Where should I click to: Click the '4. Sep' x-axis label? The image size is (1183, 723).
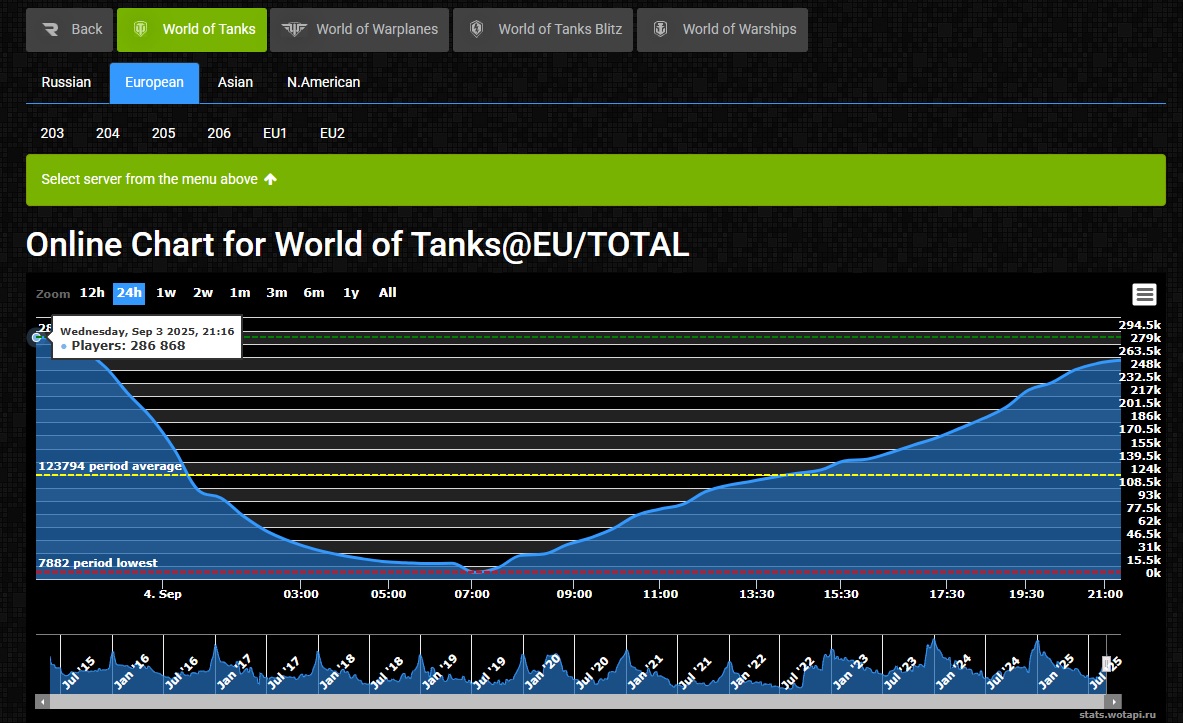(x=163, y=594)
